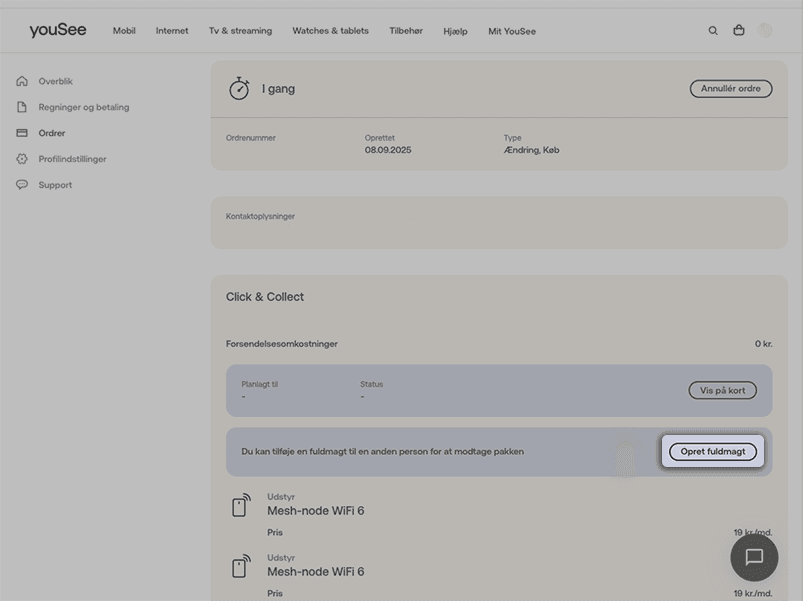This screenshot has width=803, height=601.
Task: Open the Hjælp menu item
Action: click(455, 31)
